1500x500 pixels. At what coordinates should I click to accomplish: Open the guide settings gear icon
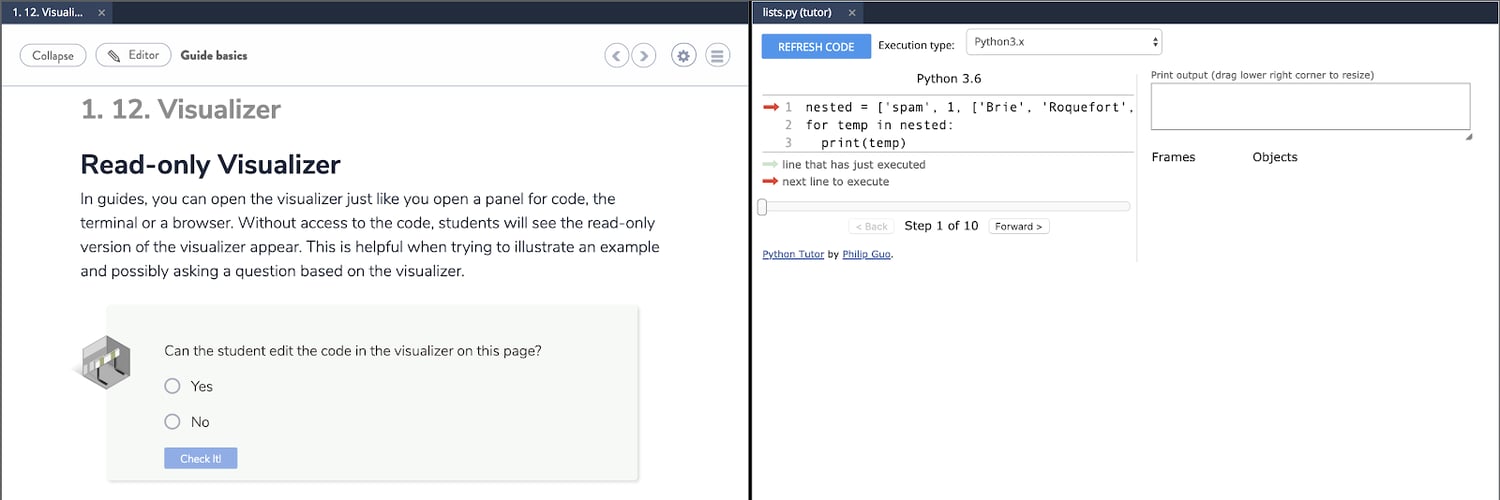(x=684, y=56)
